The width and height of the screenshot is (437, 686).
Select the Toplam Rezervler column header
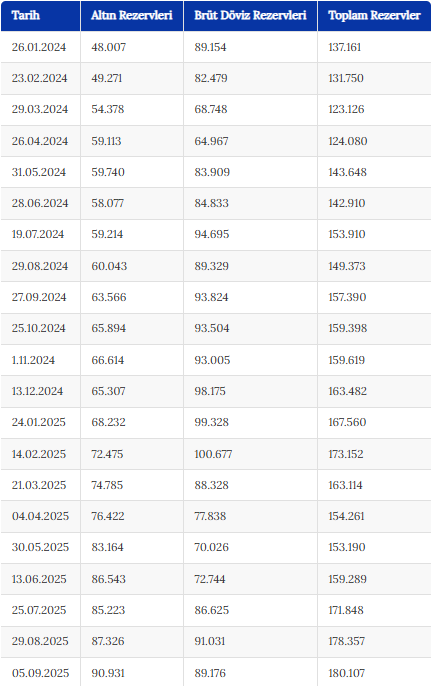tap(374, 15)
